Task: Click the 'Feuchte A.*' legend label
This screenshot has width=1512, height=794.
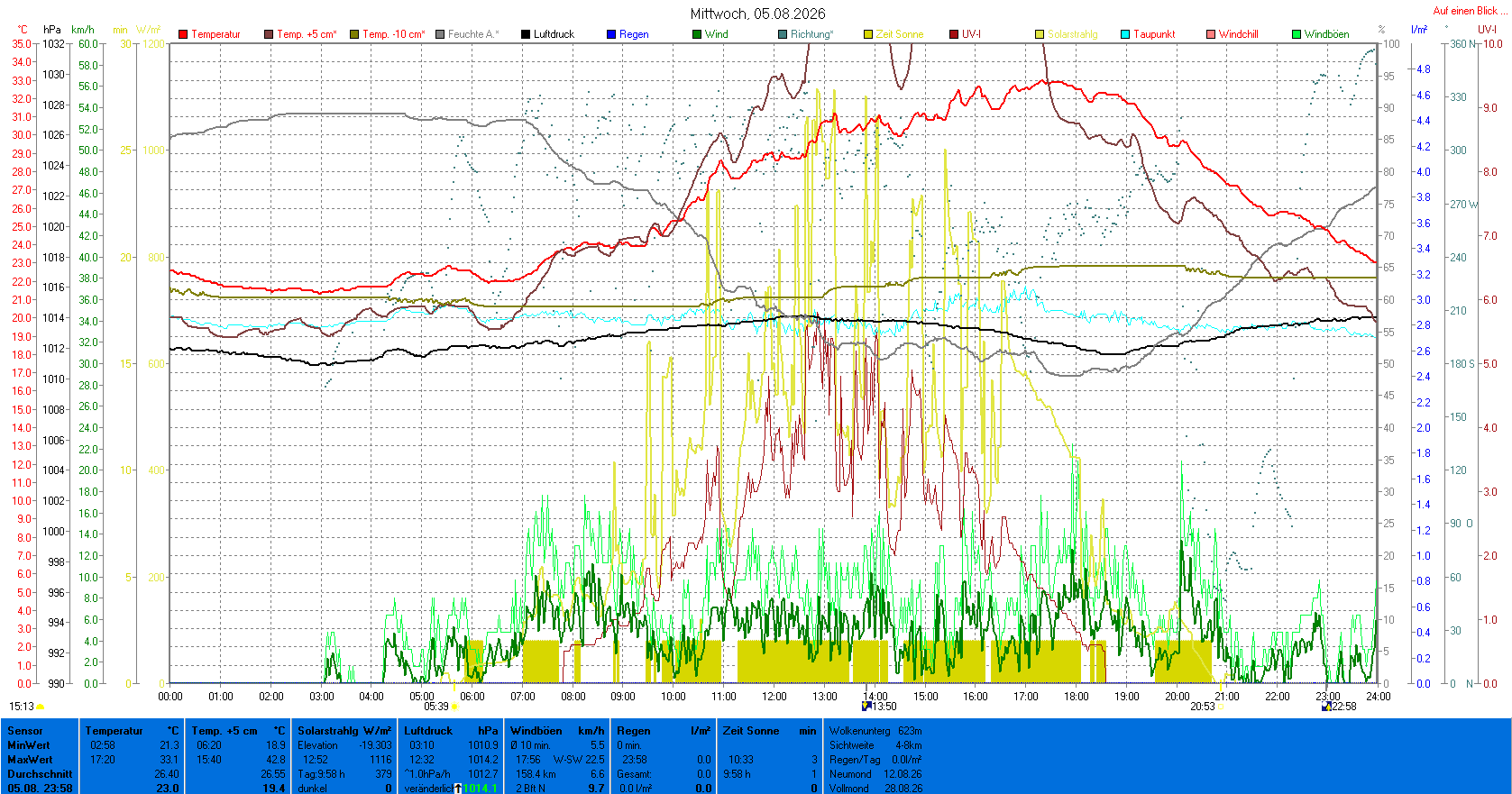Action: point(473,34)
